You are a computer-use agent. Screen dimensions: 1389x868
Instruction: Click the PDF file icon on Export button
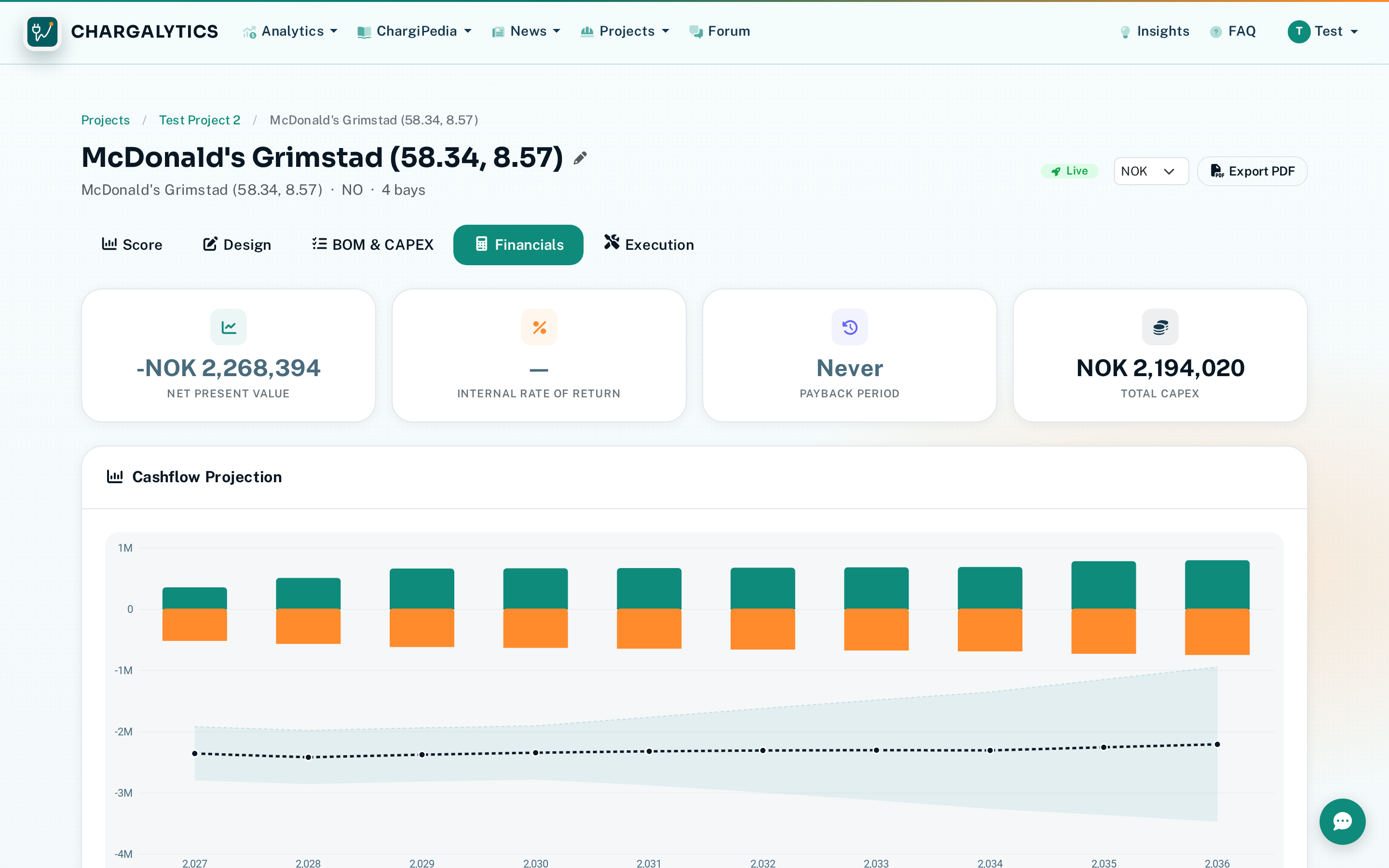(1216, 171)
